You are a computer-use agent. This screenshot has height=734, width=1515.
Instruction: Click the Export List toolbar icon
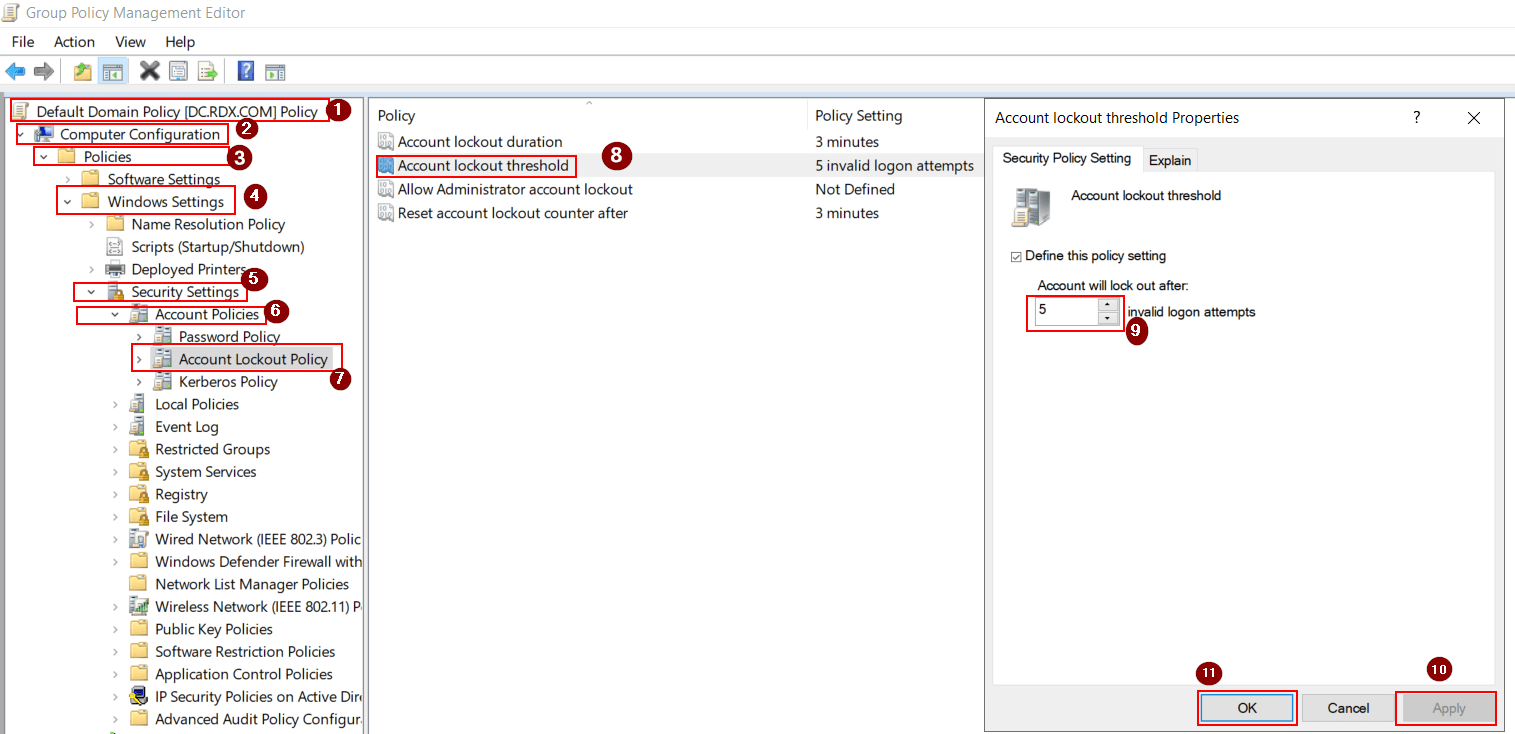click(x=207, y=71)
